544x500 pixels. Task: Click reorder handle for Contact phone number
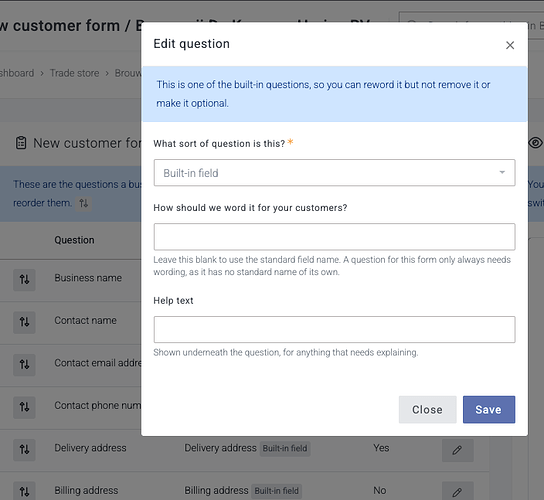[x=24, y=407]
